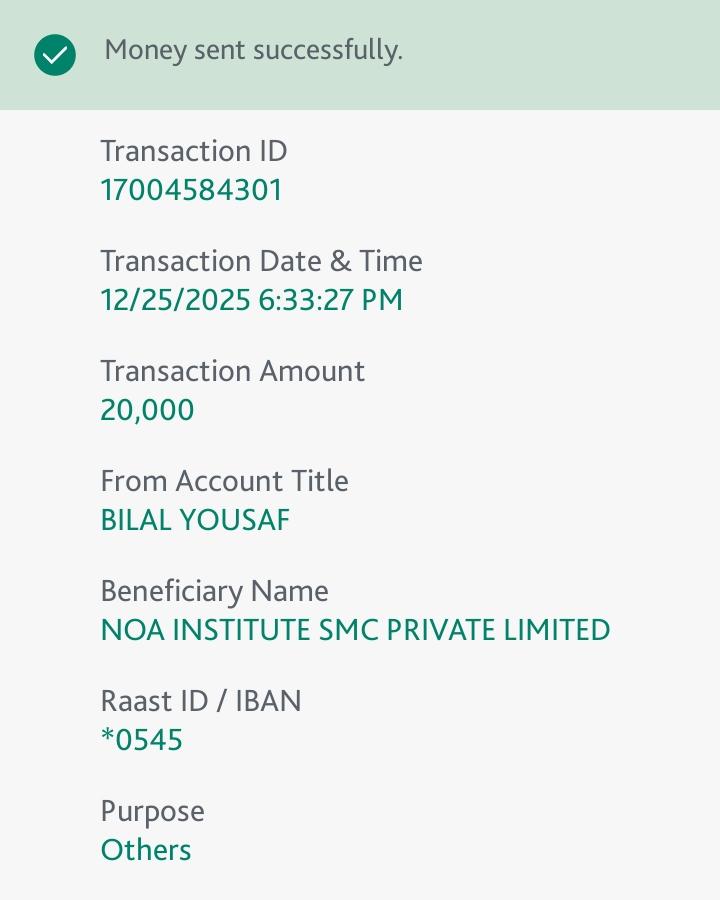Click the From Account Title label
720x900 pixels.
coord(224,481)
